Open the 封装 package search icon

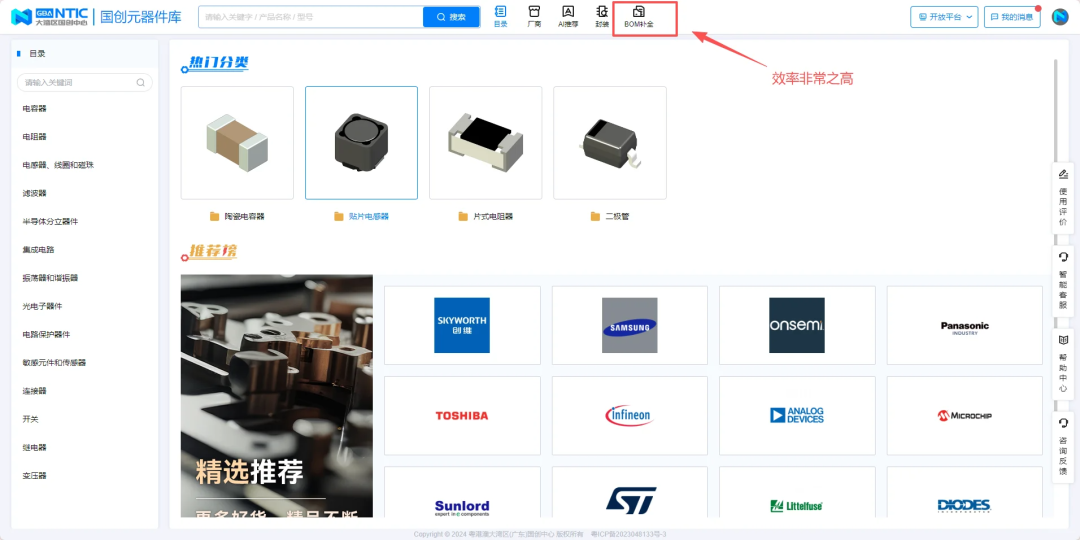(601, 17)
